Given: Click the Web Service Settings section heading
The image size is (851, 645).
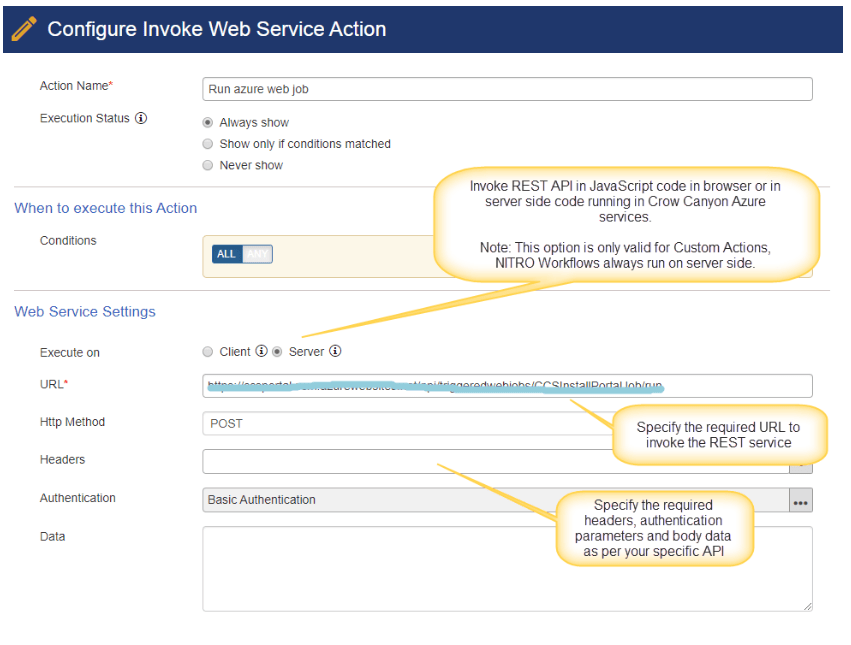Looking at the screenshot, I should [x=85, y=312].
